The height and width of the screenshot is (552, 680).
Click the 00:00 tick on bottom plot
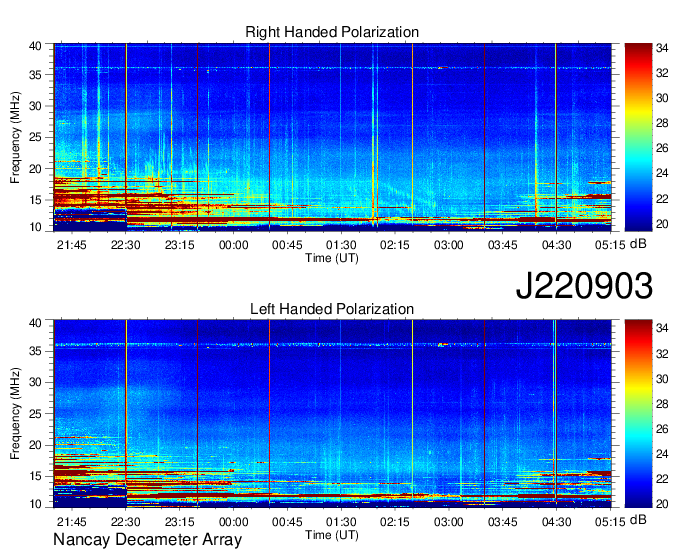click(x=233, y=522)
